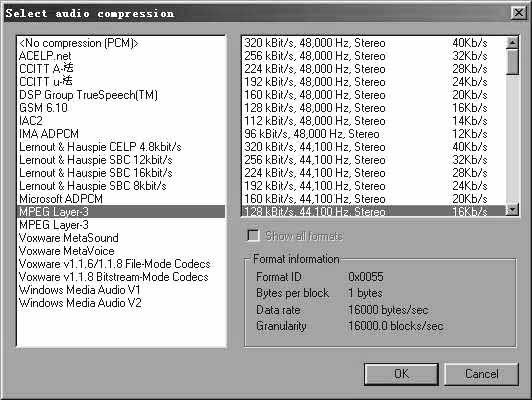Screen dimensions: 532x400
Task: Choose 320 kBit/s, 44,100 Hz, Stereo format
Action: point(374,147)
